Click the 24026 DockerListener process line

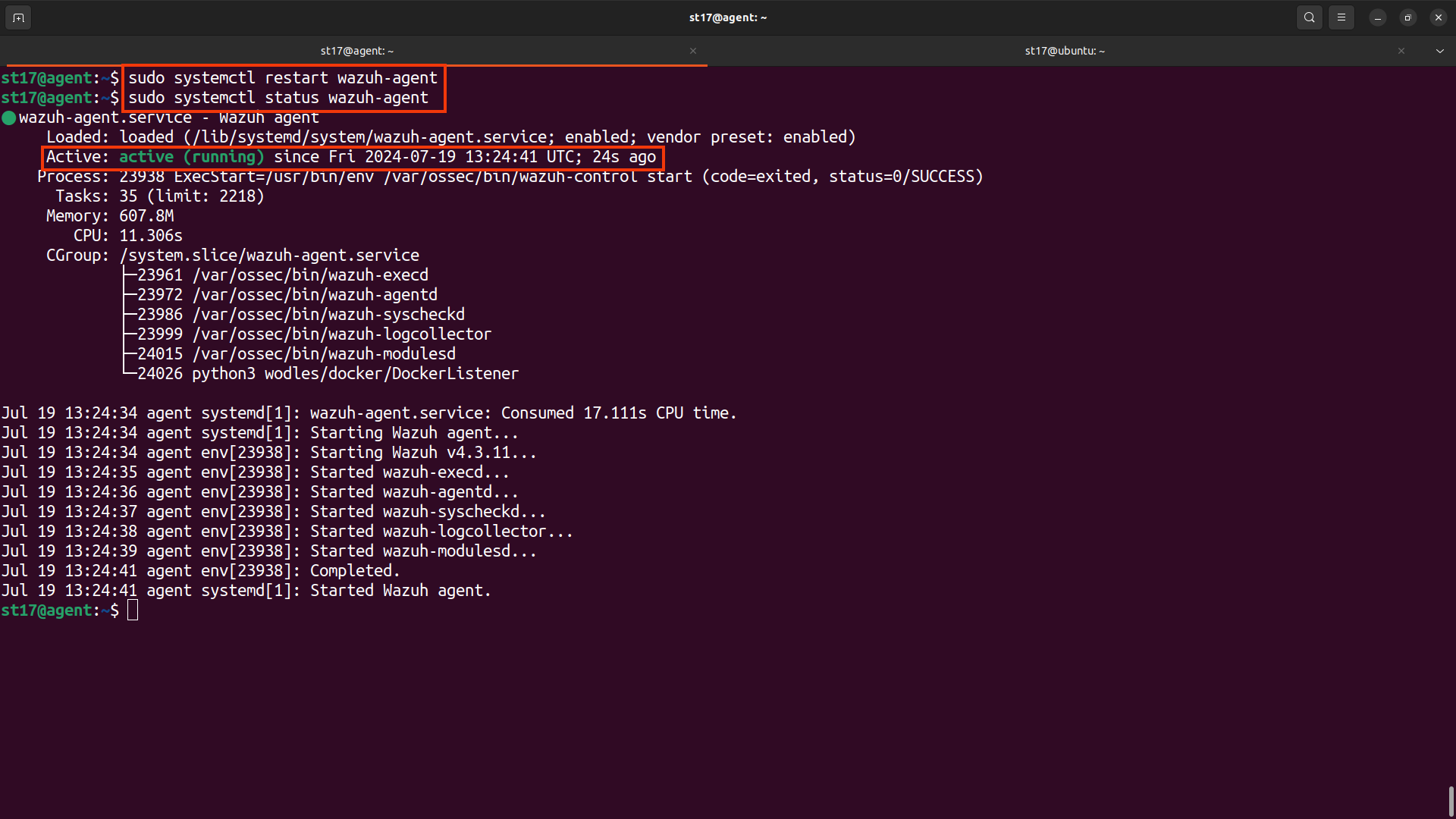tap(328, 374)
